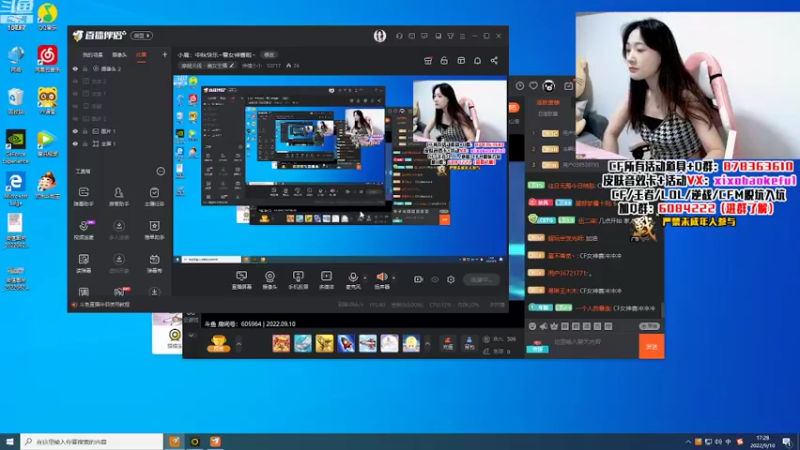Toggle the preview eye icon in bottom bar

tap(435, 280)
